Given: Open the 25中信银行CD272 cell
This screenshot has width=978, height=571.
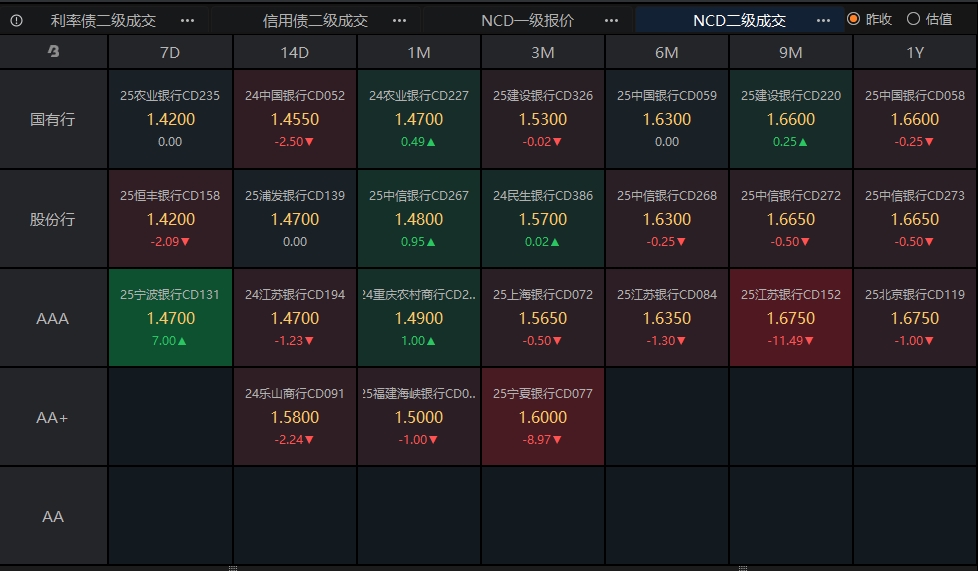Looking at the screenshot, I should pos(791,219).
